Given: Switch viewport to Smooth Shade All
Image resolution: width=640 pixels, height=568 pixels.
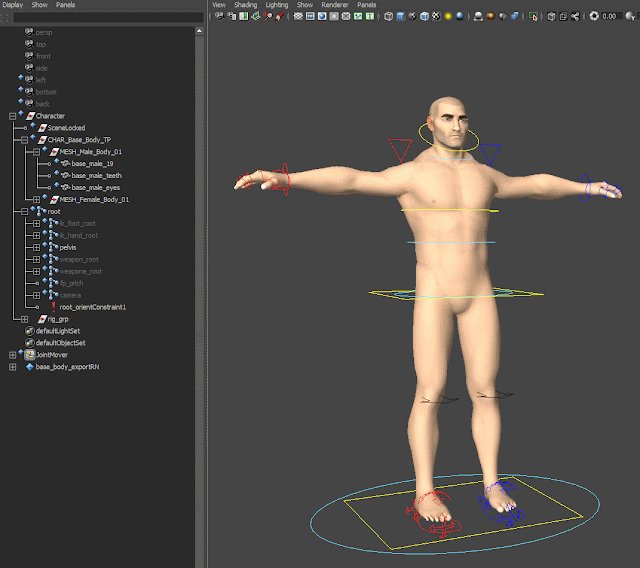Looking at the screenshot, I should tap(400, 16).
